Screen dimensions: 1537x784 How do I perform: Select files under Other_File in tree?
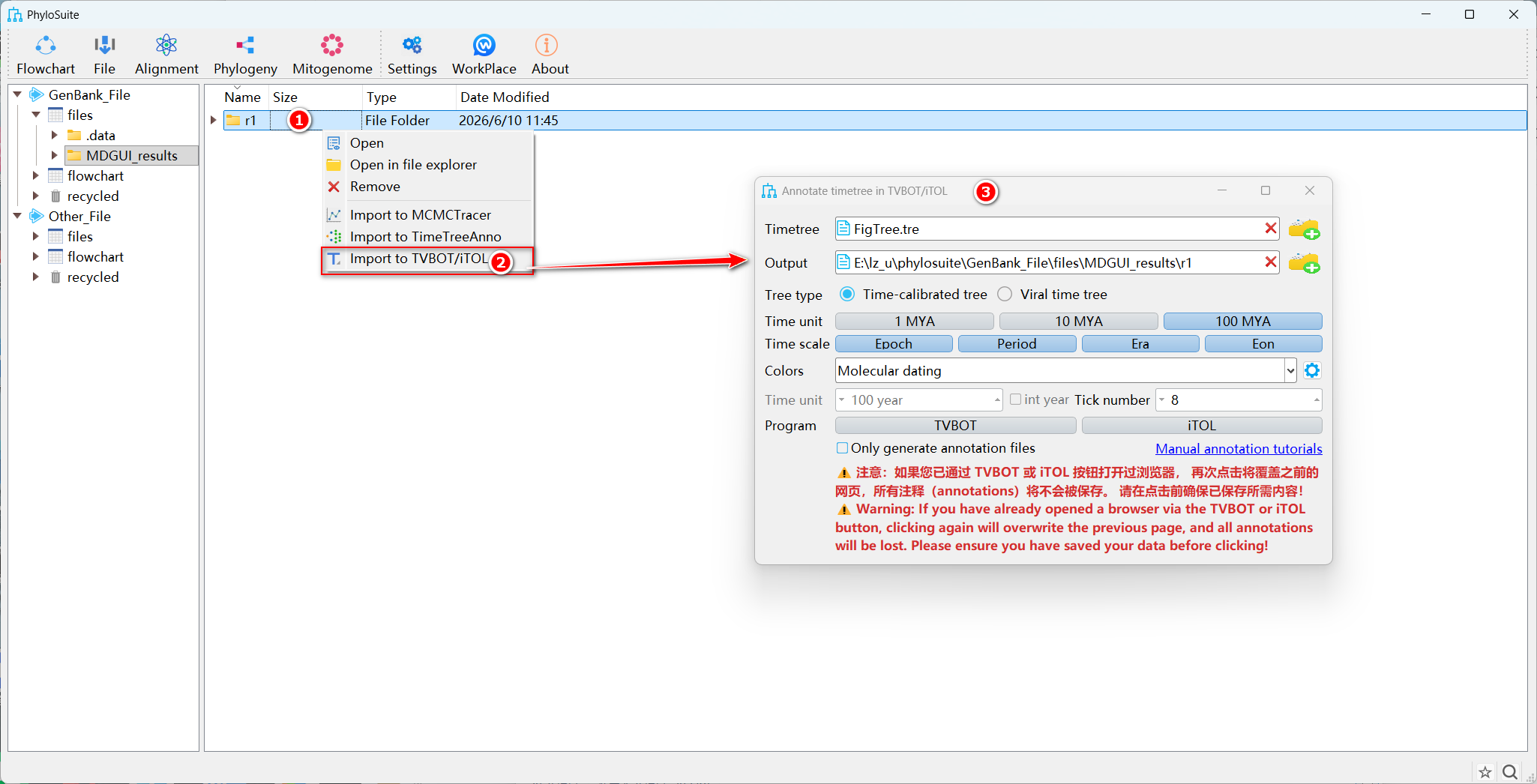pos(80,237)
